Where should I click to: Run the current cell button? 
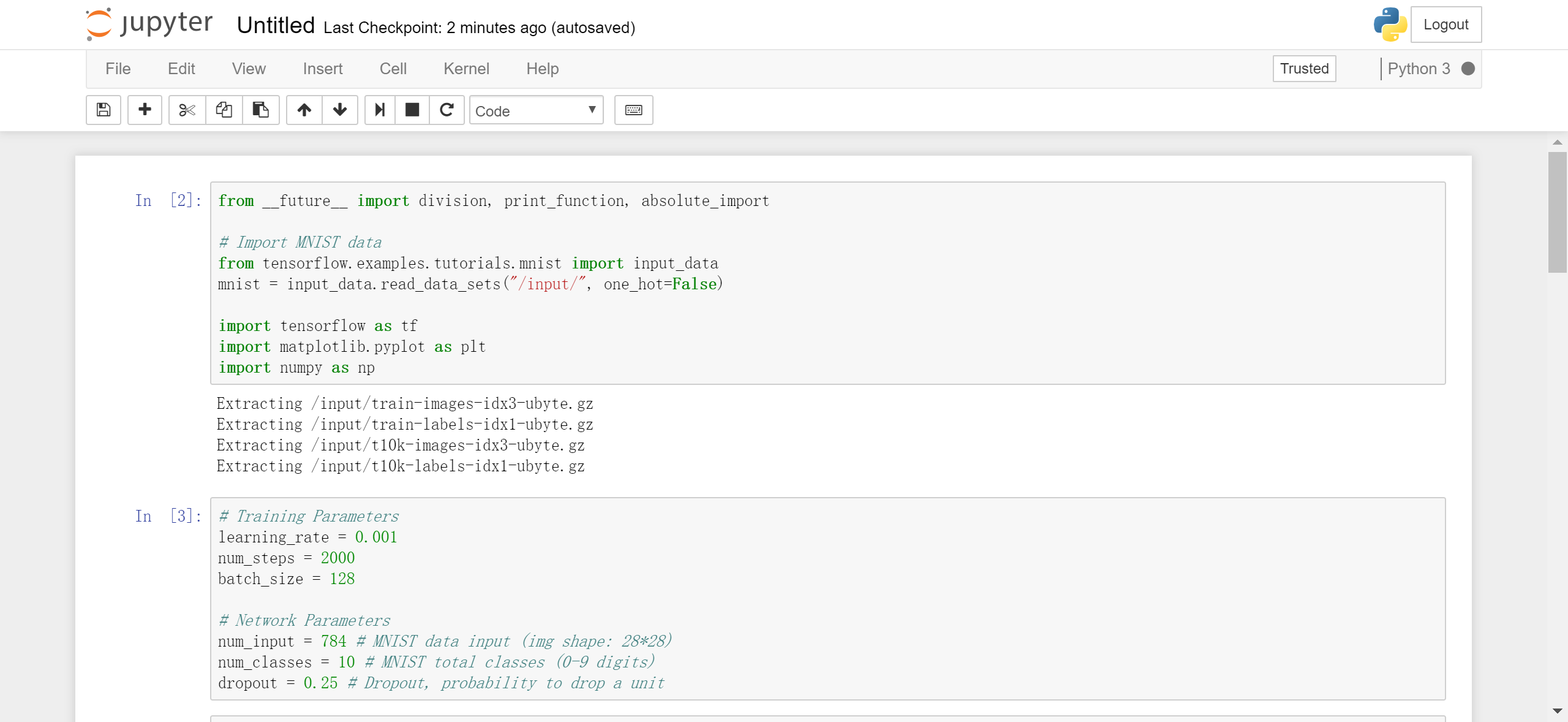(x=380, y=110)
